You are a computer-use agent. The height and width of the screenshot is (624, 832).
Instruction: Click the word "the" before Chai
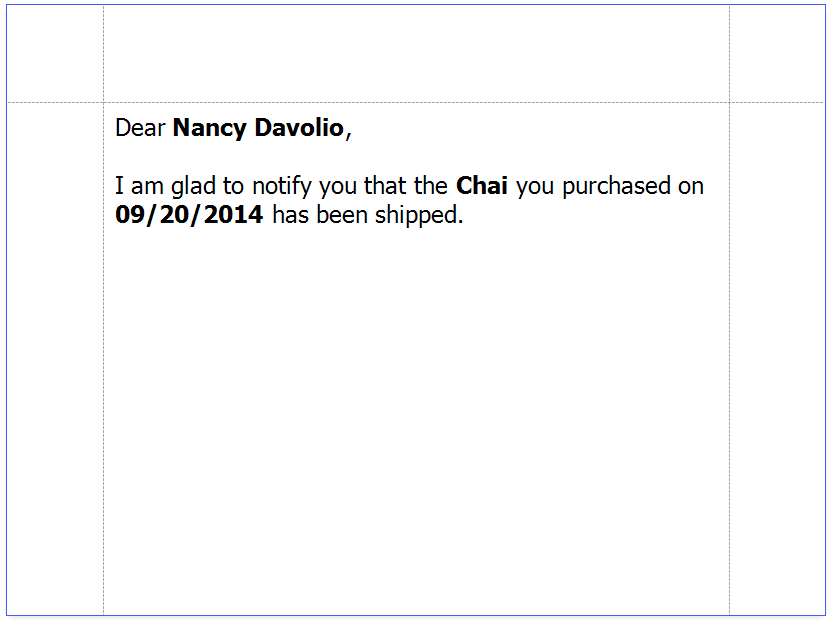pyautogui.click(x=431, y=187)
